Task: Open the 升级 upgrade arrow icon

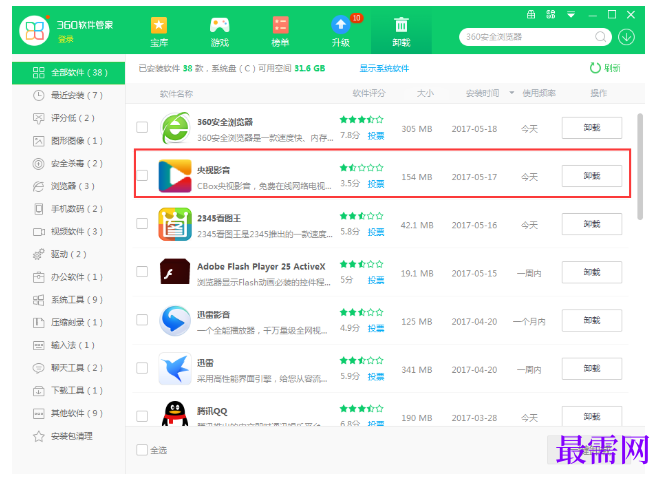Action: [x=341, y=25]
